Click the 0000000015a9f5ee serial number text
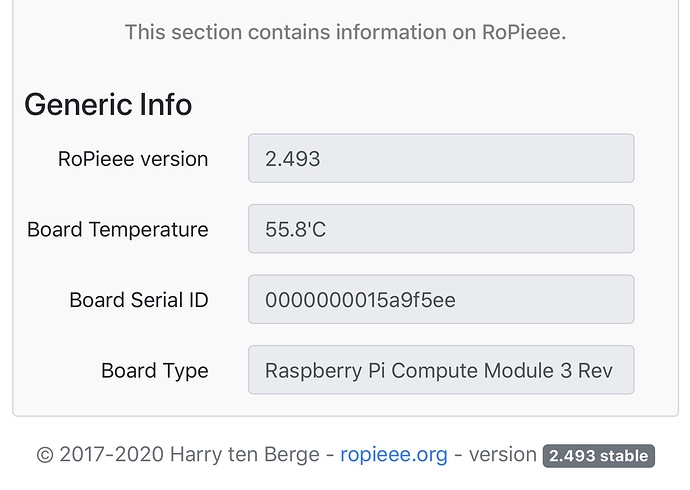This screenshot has height=490, width=690. pos(360,300)
